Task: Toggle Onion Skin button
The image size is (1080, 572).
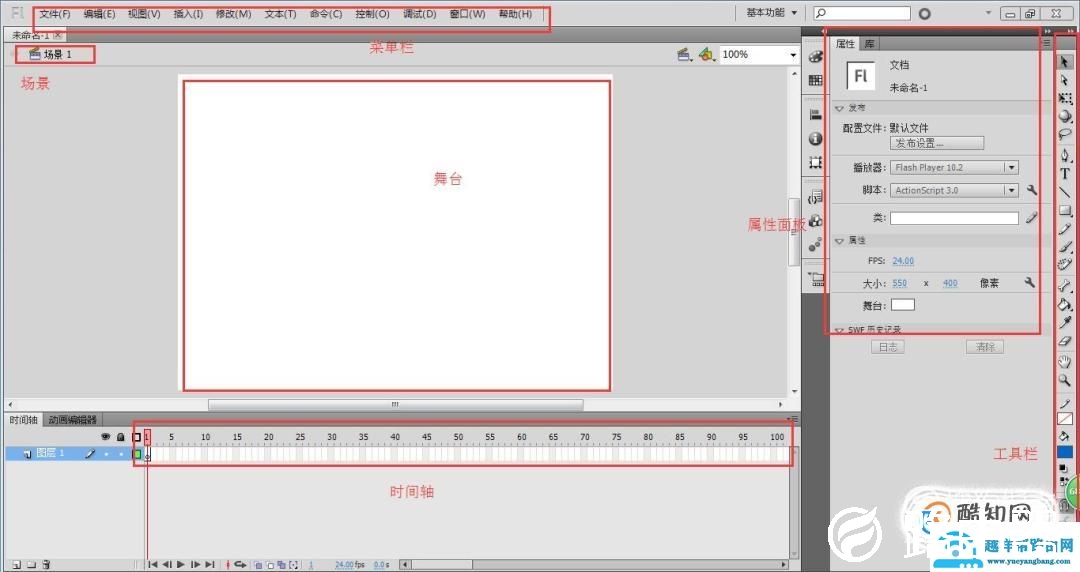Action: coord(258,565)
